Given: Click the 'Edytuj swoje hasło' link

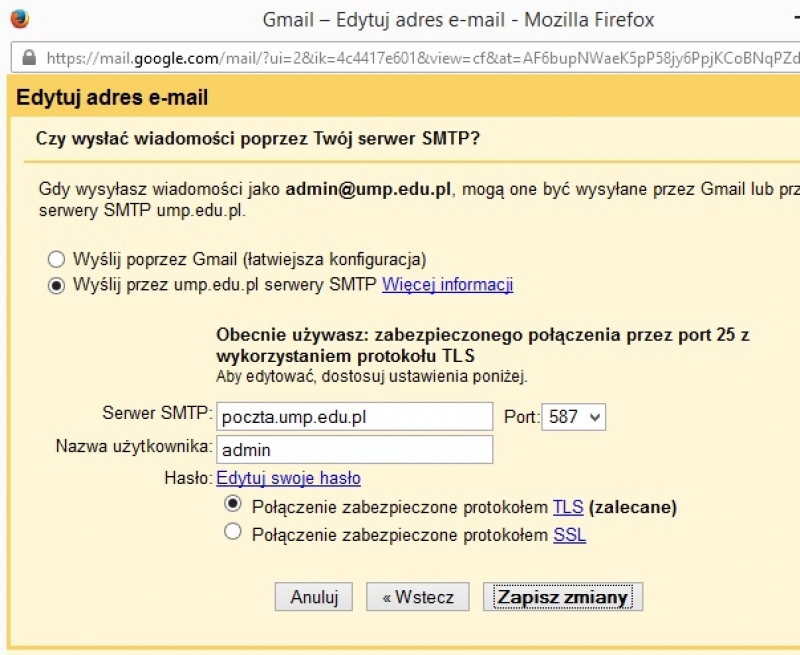Looking at the screenshot, I should (288, 478).
